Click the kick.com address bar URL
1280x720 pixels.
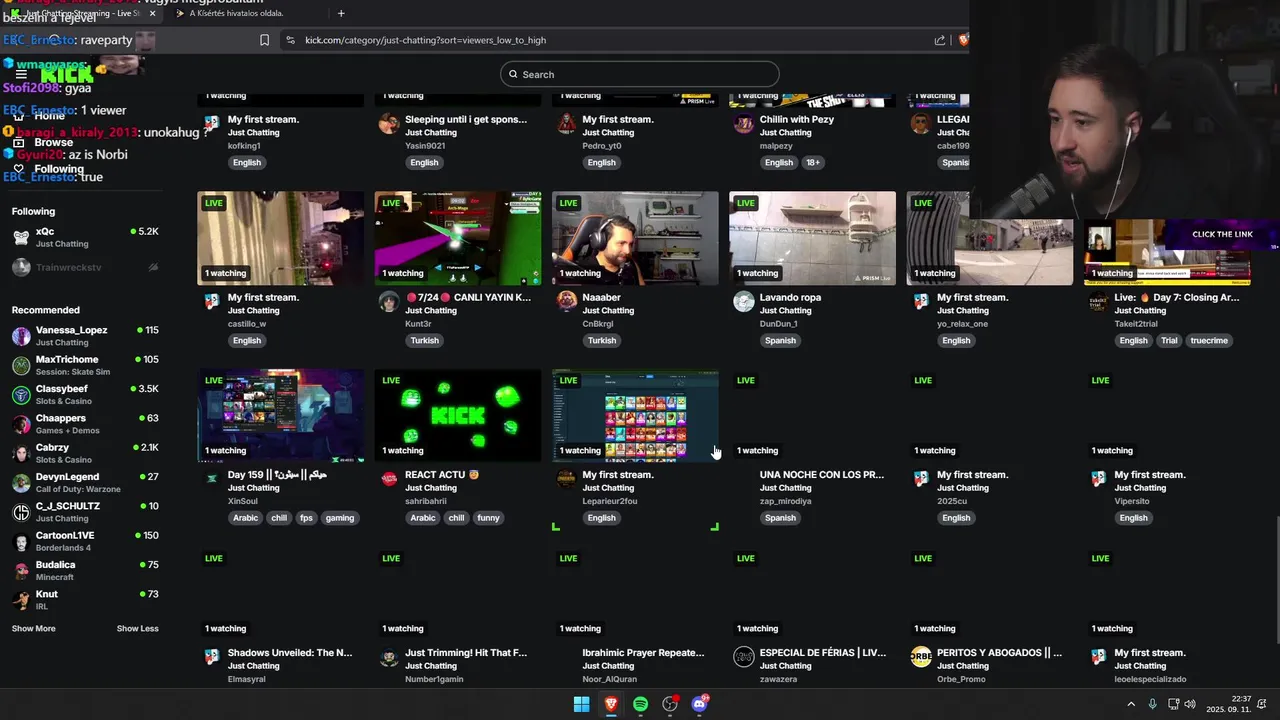pos(425,40)
